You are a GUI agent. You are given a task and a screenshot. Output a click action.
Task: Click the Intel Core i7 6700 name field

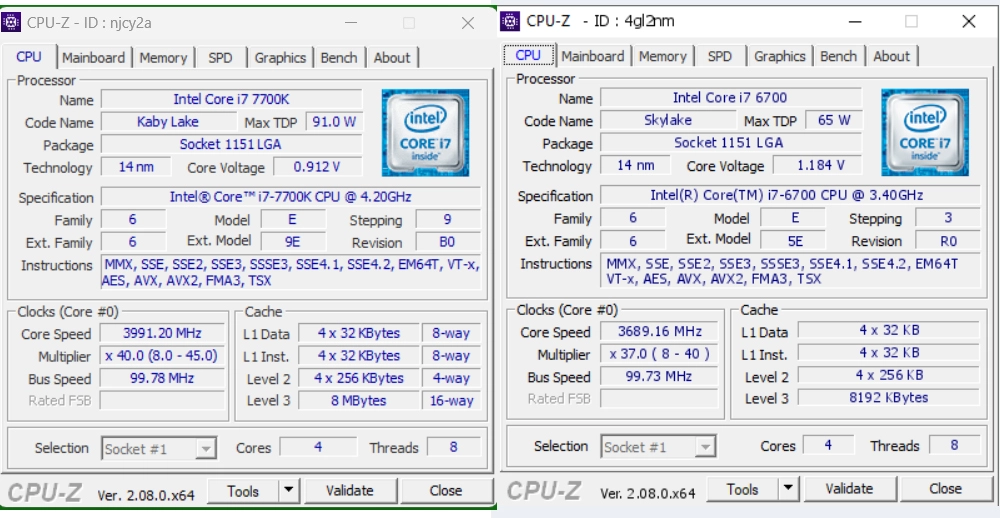click(731, 98)
